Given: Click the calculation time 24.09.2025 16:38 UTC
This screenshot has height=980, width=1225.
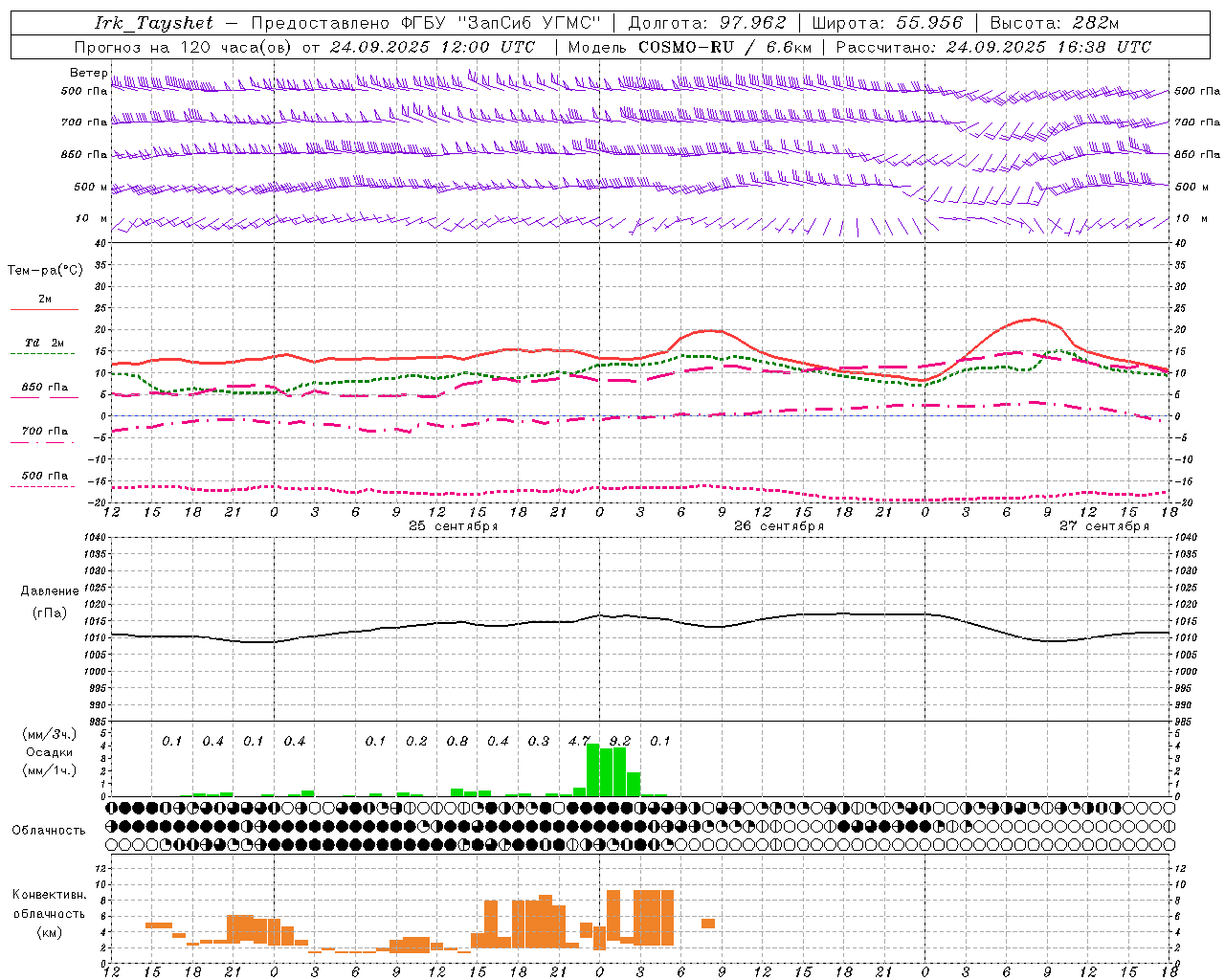Looking at the screenshot, I should click(x=1048, y=47).
